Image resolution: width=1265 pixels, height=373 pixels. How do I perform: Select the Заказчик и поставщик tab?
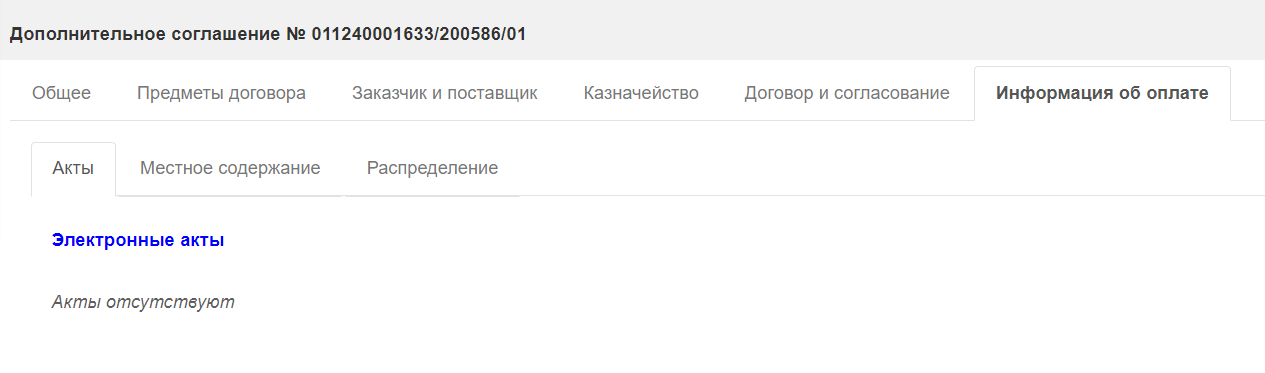tap(445, 93)
